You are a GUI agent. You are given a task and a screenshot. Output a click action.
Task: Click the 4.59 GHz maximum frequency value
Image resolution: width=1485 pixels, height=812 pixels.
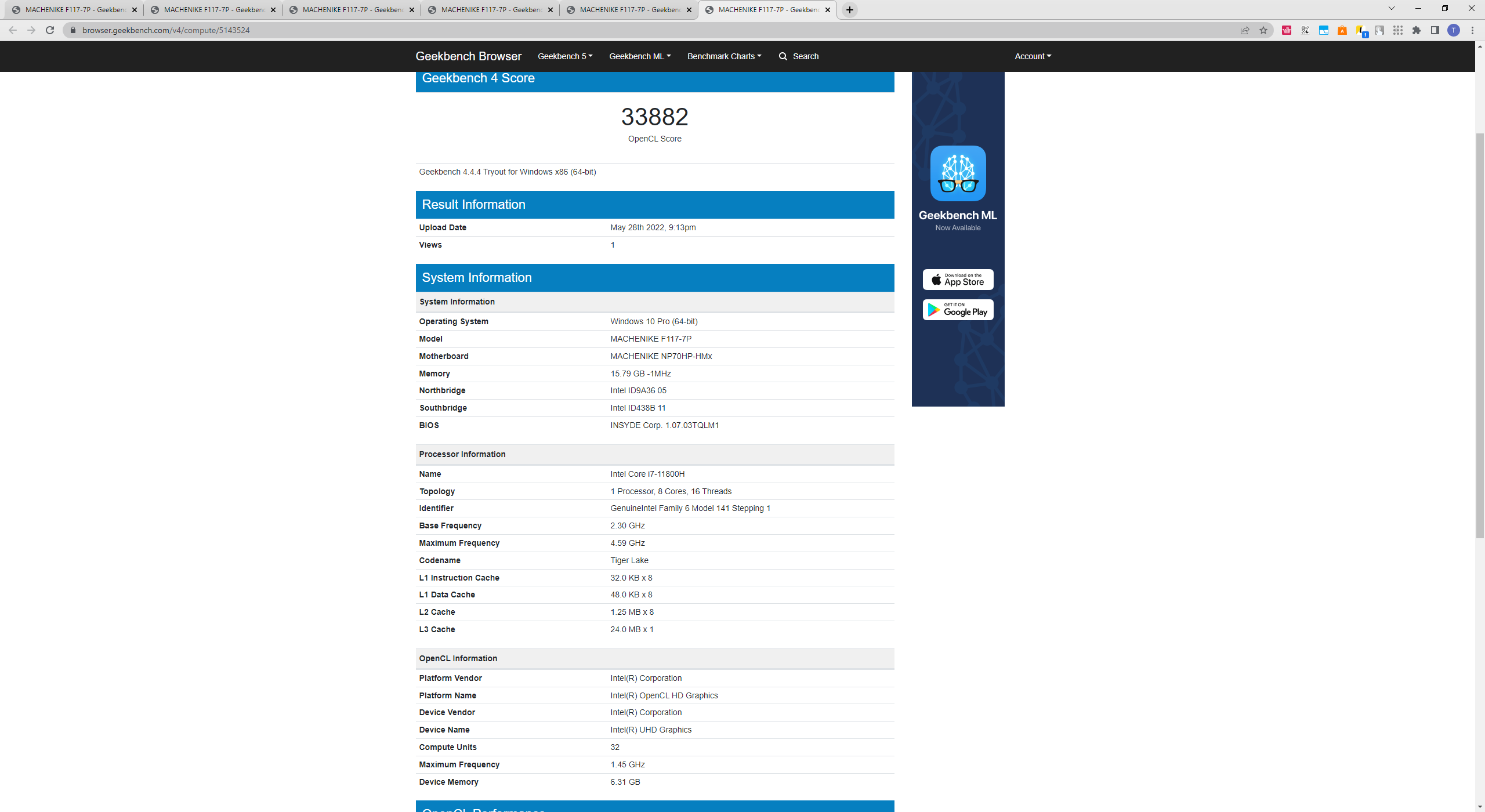click(x=628, y=543)
